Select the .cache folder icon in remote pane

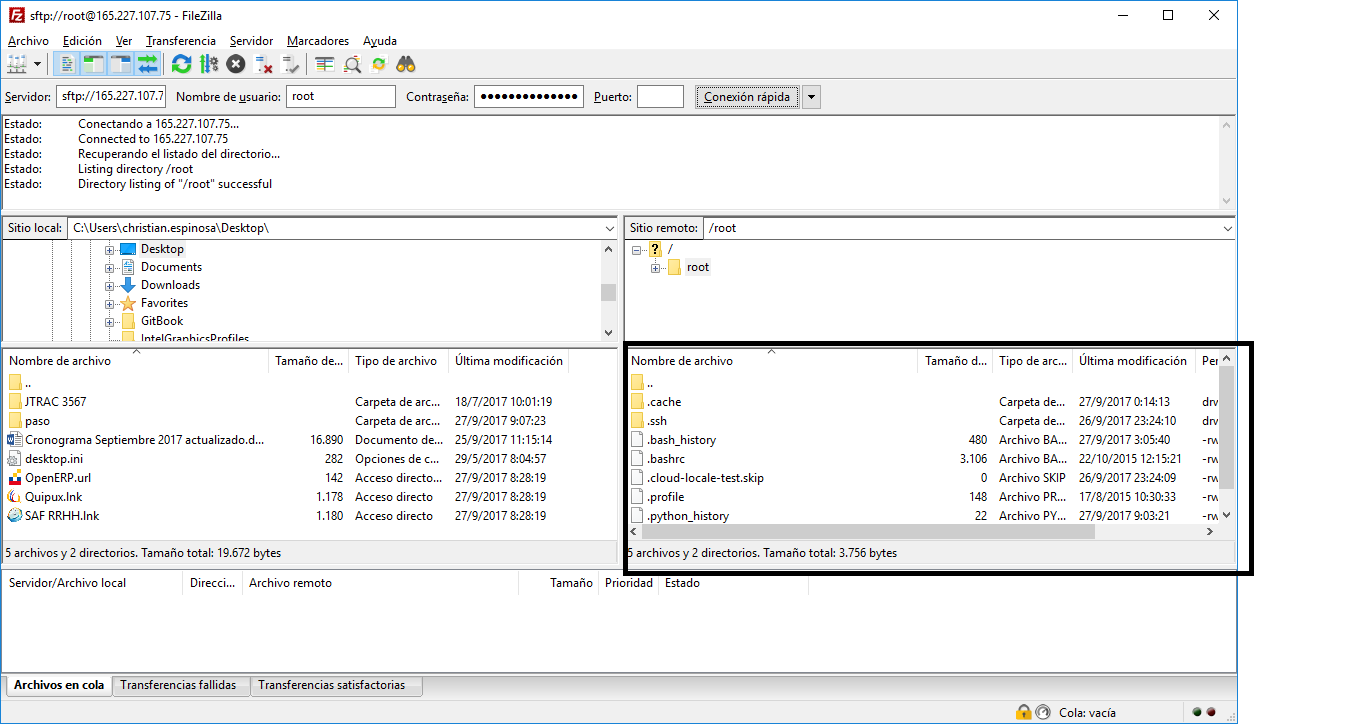coord(638,401)
